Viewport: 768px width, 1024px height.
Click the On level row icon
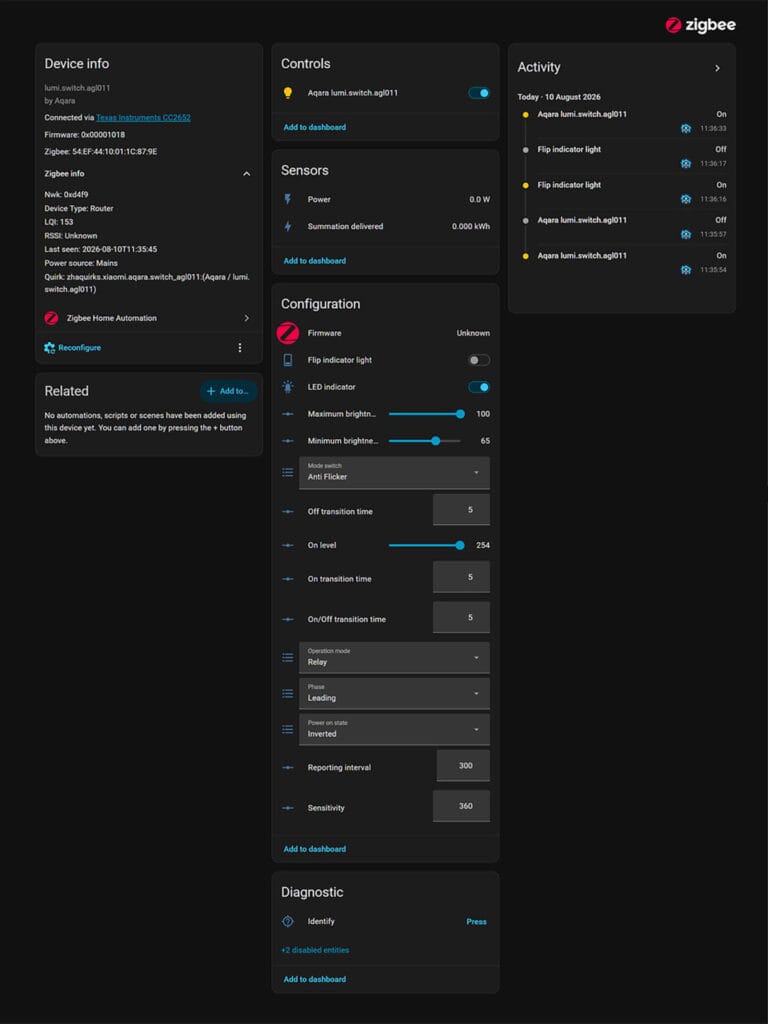(x=287, y=545)
